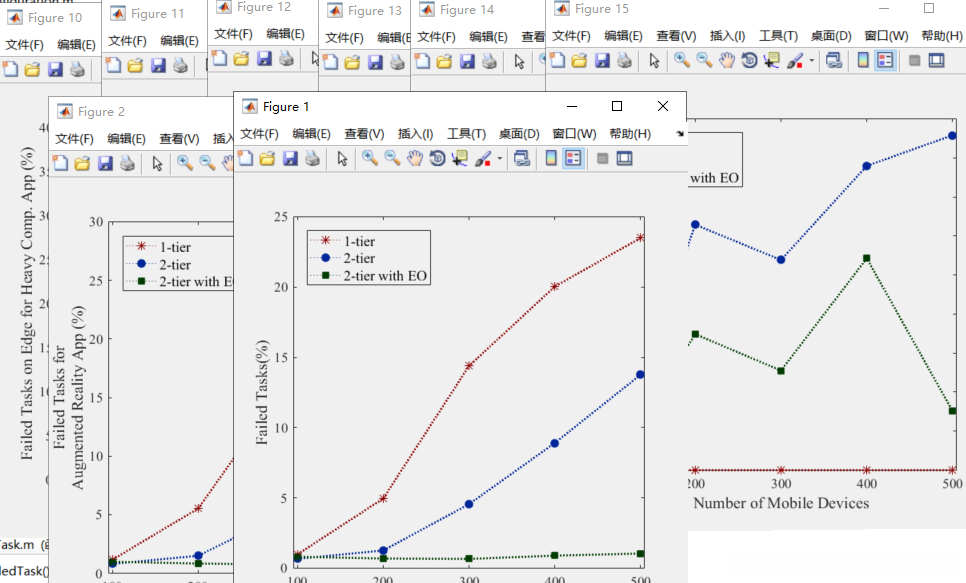Activate the Pan hand tool in Figure 1
The width and height of the screenshot is (966, 583).
click(415, 158)
